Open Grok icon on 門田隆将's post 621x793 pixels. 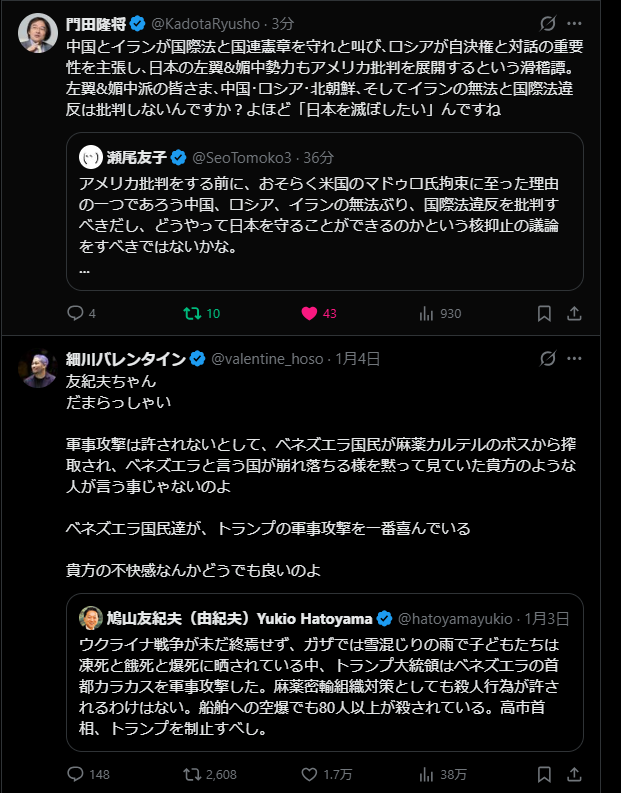[547, 22]
